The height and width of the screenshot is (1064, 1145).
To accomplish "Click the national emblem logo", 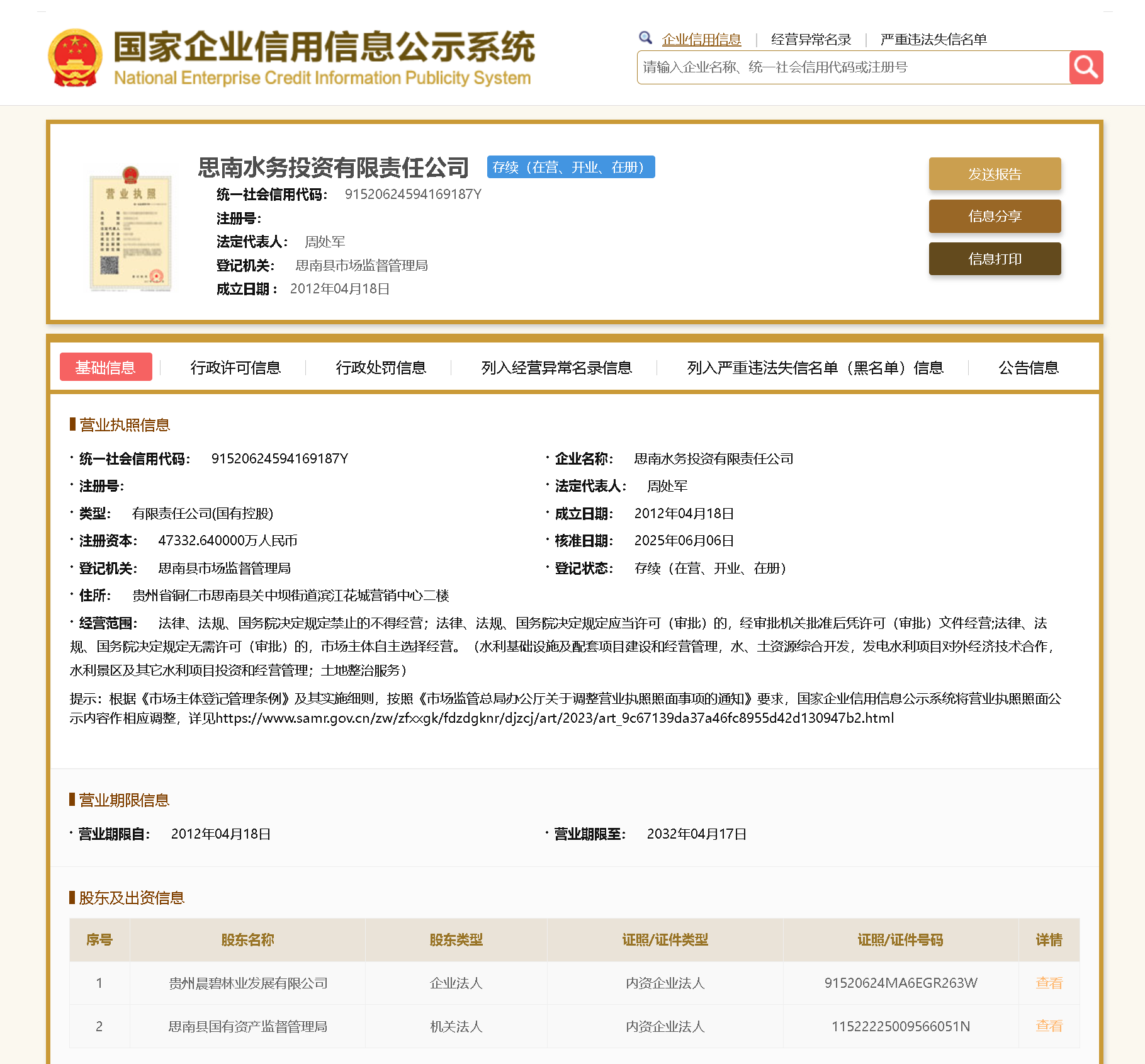I will click(75, 57).
